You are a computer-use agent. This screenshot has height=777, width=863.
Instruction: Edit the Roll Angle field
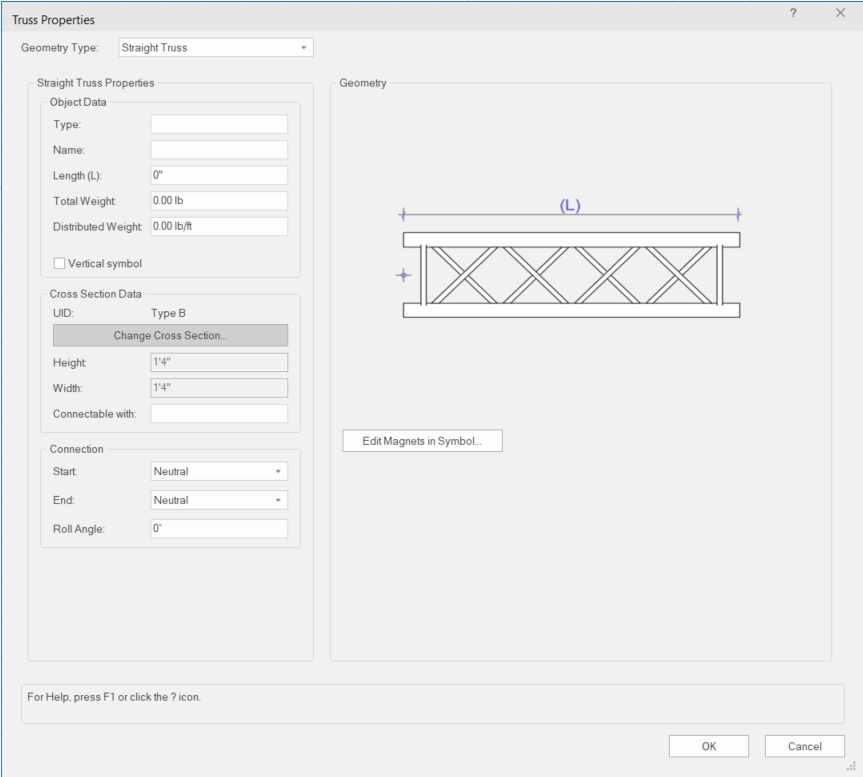219,529
